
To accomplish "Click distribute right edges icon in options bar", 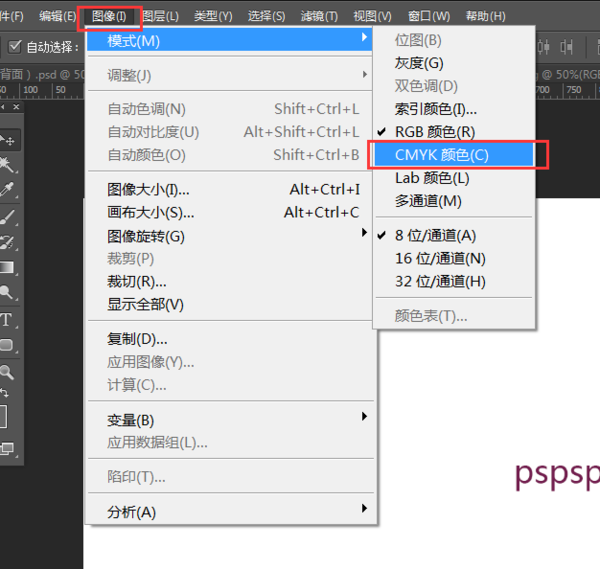I will click(566, 47).
